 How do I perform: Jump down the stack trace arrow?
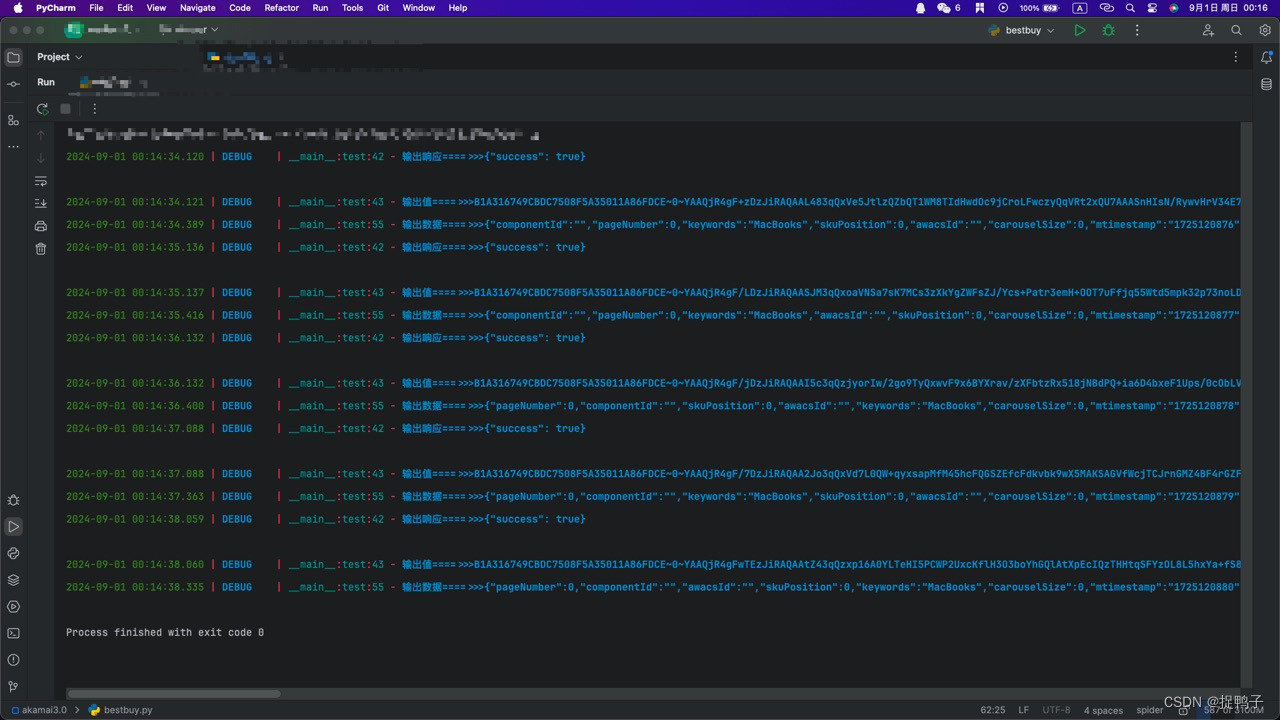pos(41,158)
